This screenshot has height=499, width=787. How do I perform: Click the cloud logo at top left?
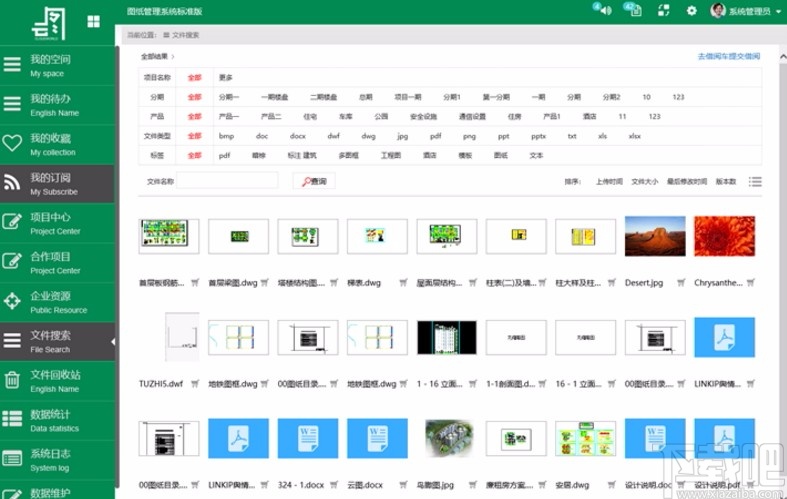pyautogui.click(x=49, y=24)
